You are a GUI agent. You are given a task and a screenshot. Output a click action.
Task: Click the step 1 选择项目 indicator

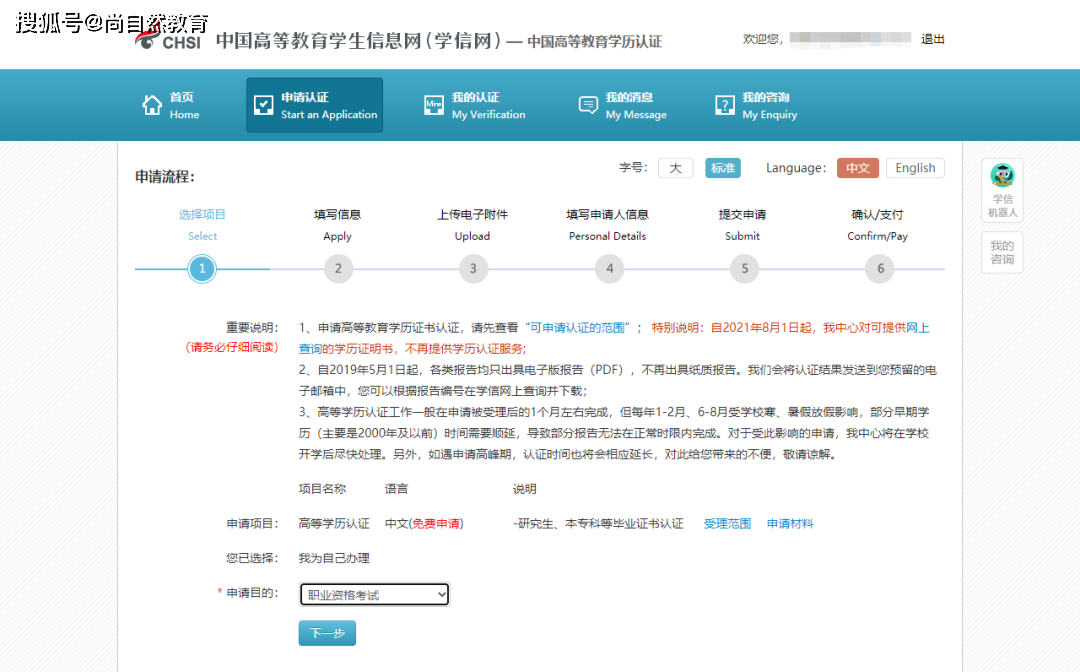tap(202, 268)
